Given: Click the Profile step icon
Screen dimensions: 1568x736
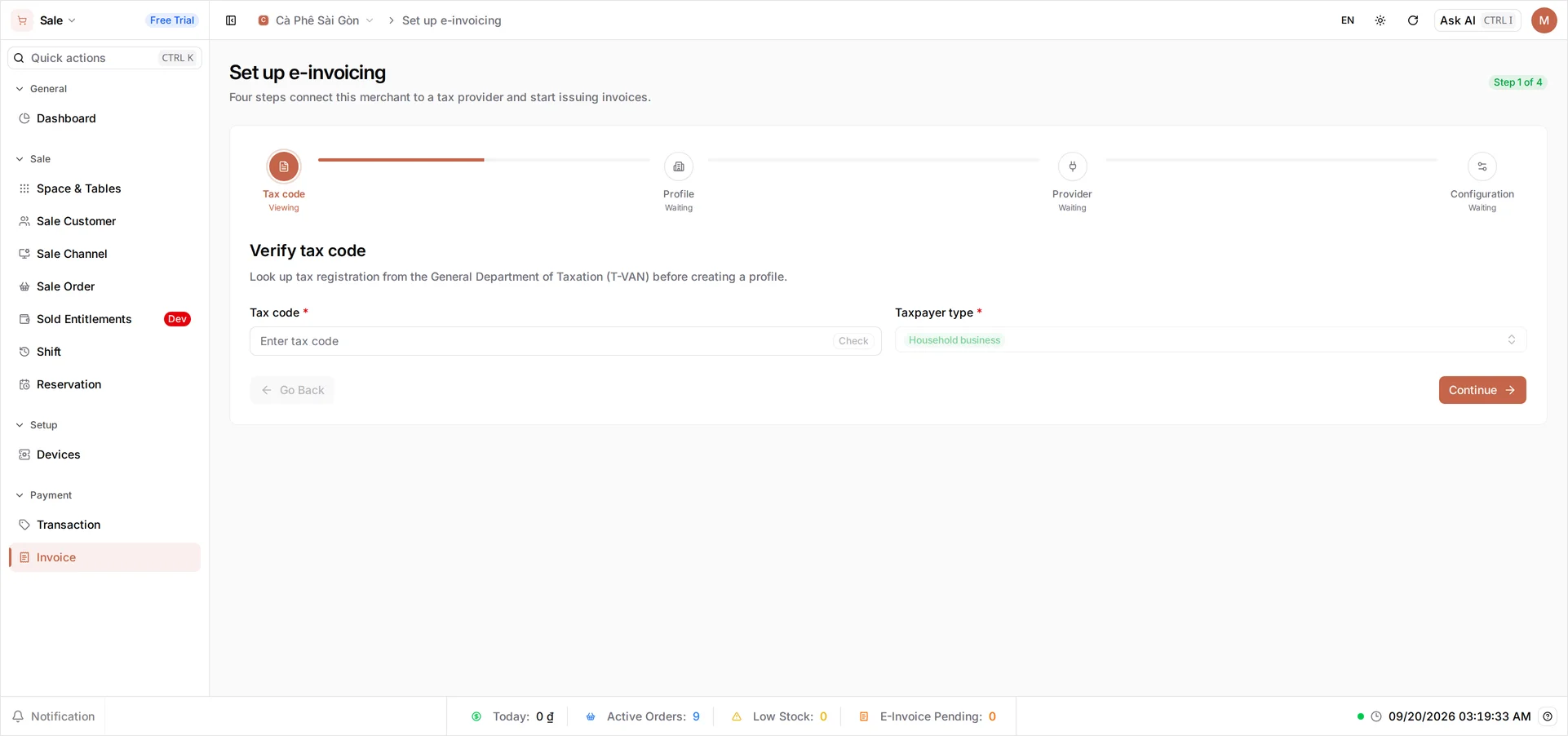Looking at the screenshot, I should pyautogui.click(x=679, y=166).
